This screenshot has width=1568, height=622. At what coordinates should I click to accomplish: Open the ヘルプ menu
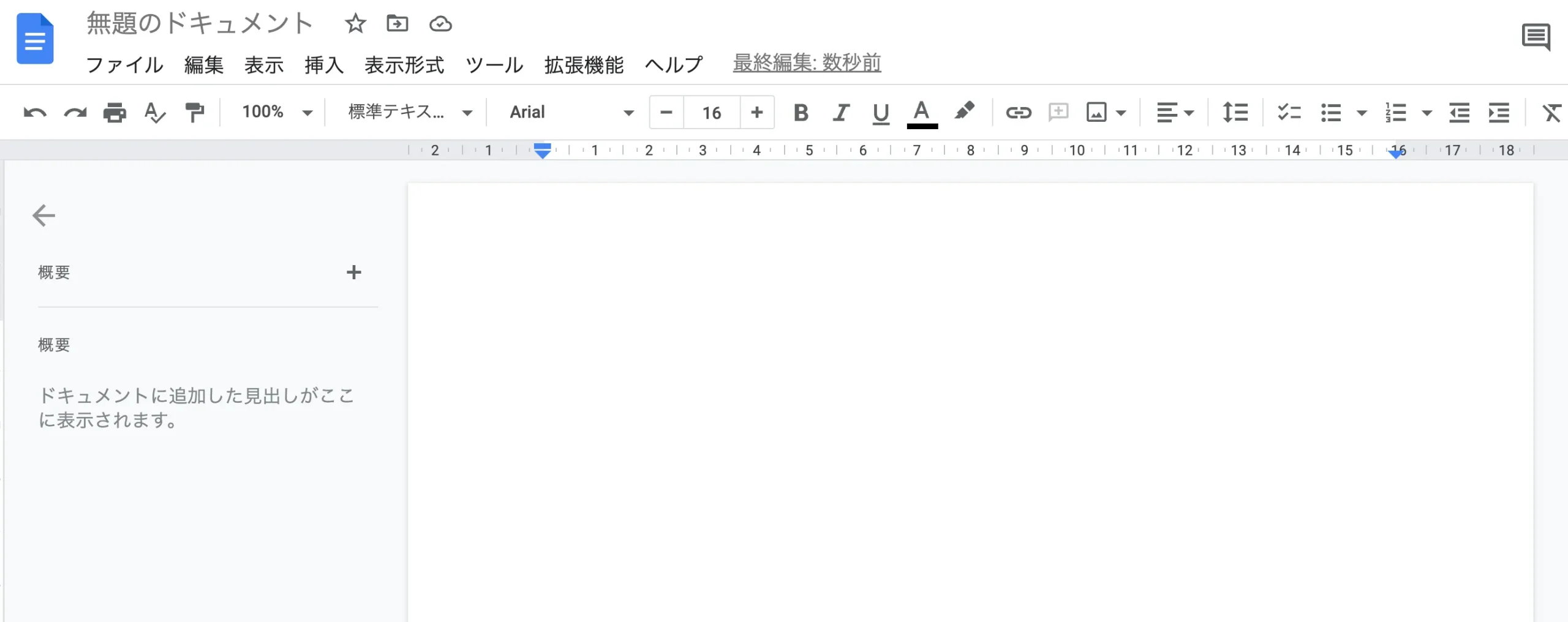pos(674,64)
